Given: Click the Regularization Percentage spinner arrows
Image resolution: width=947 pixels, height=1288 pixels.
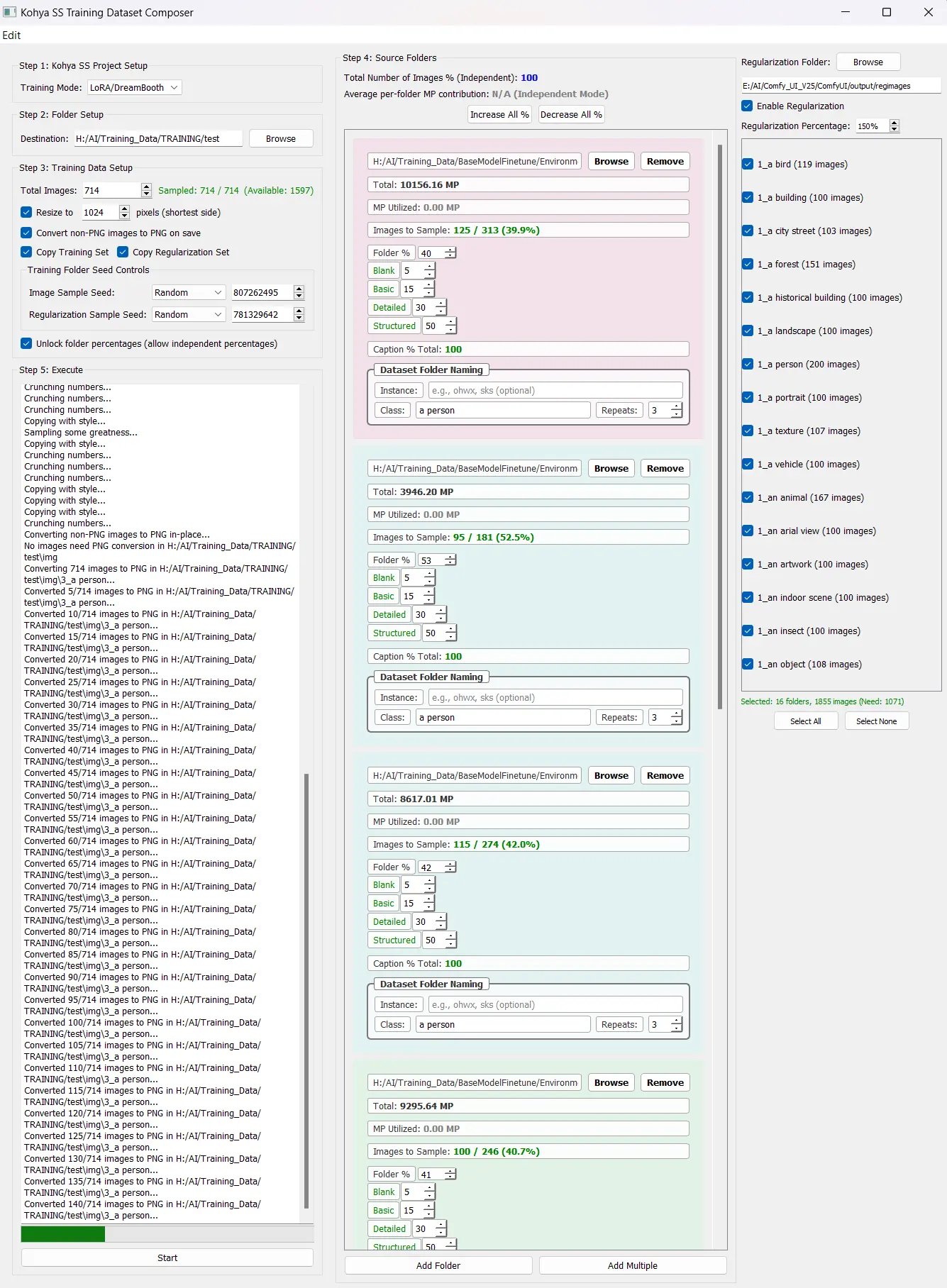Looking at the screenshot, I should pos(894,126).
